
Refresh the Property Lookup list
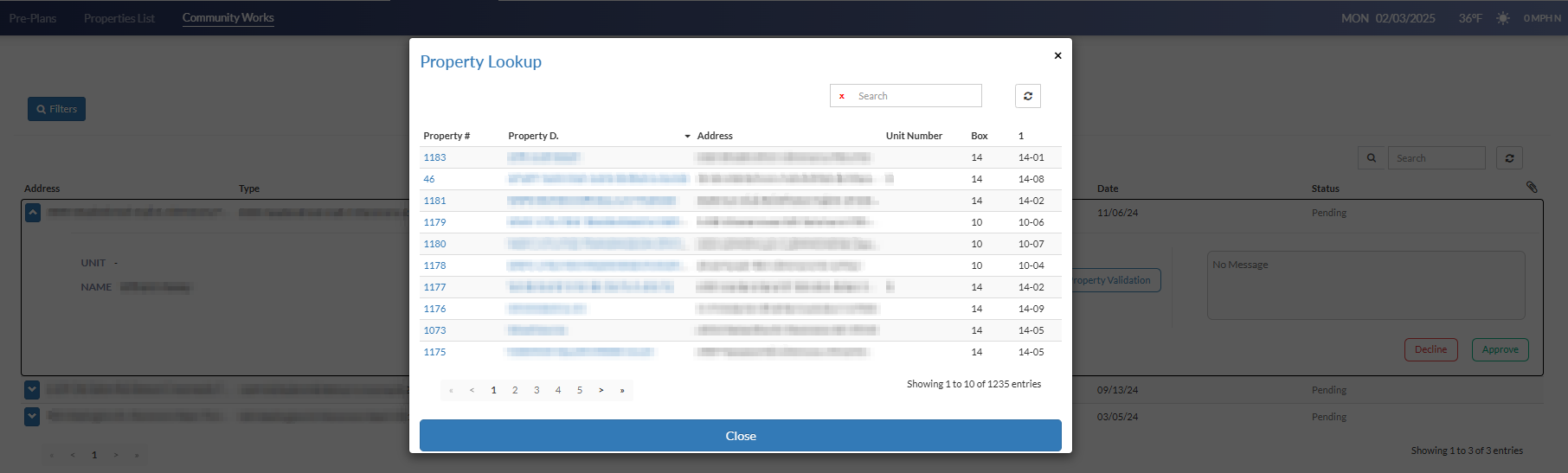point(1027,96)
